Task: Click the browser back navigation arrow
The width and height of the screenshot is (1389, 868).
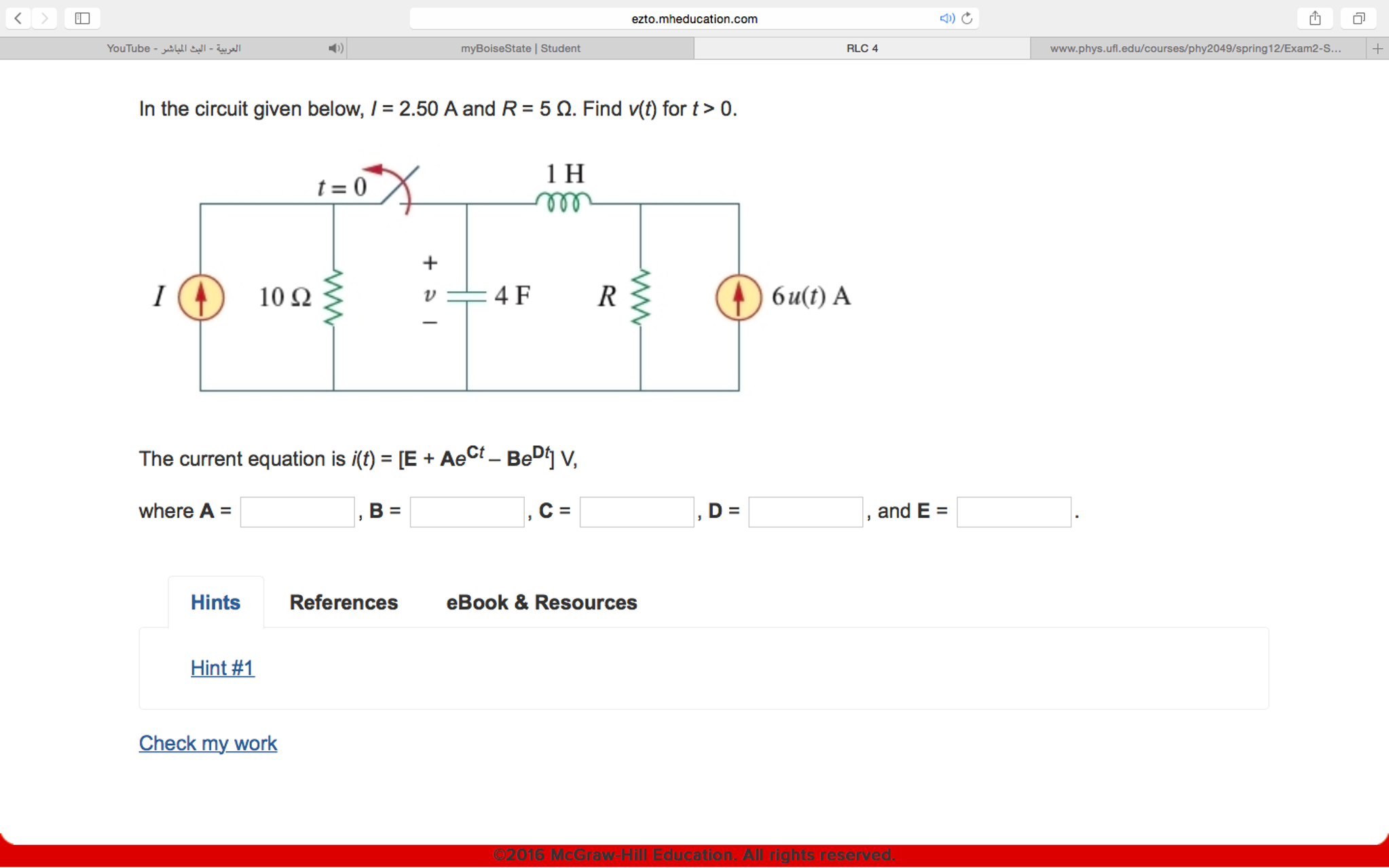Action: tap(18, 20)
